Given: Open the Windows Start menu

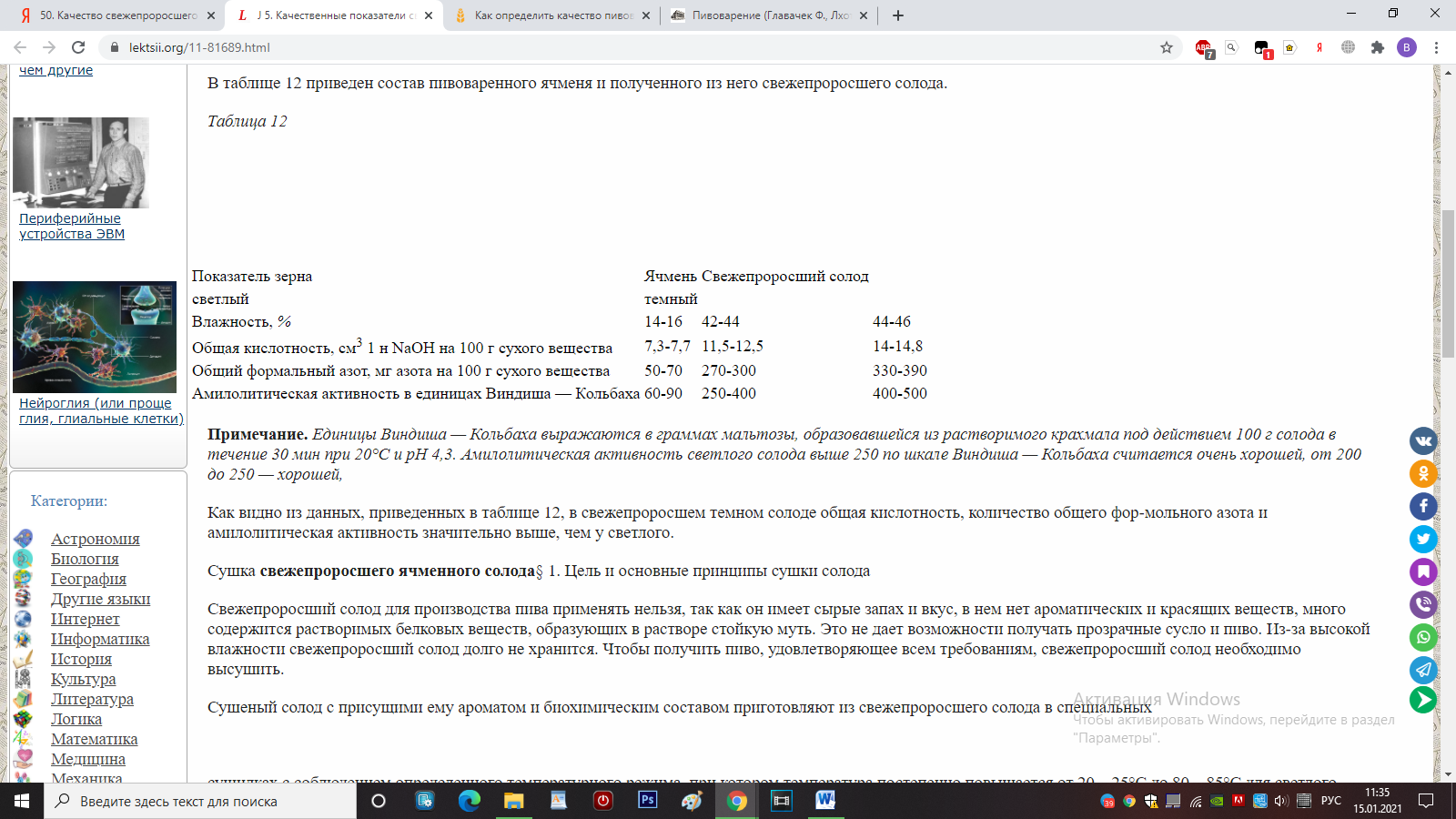Looking at the screenshot, I should click(x=22, y=801).
